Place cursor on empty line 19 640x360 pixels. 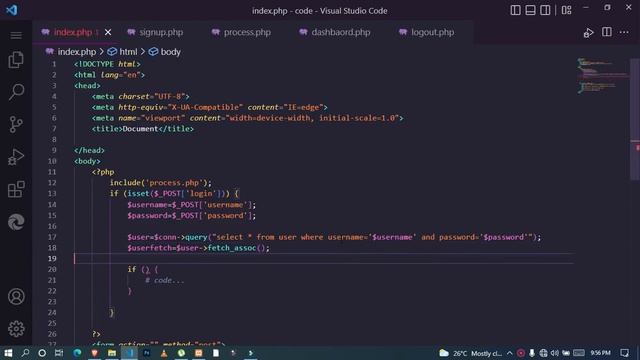tap(324, 258)
